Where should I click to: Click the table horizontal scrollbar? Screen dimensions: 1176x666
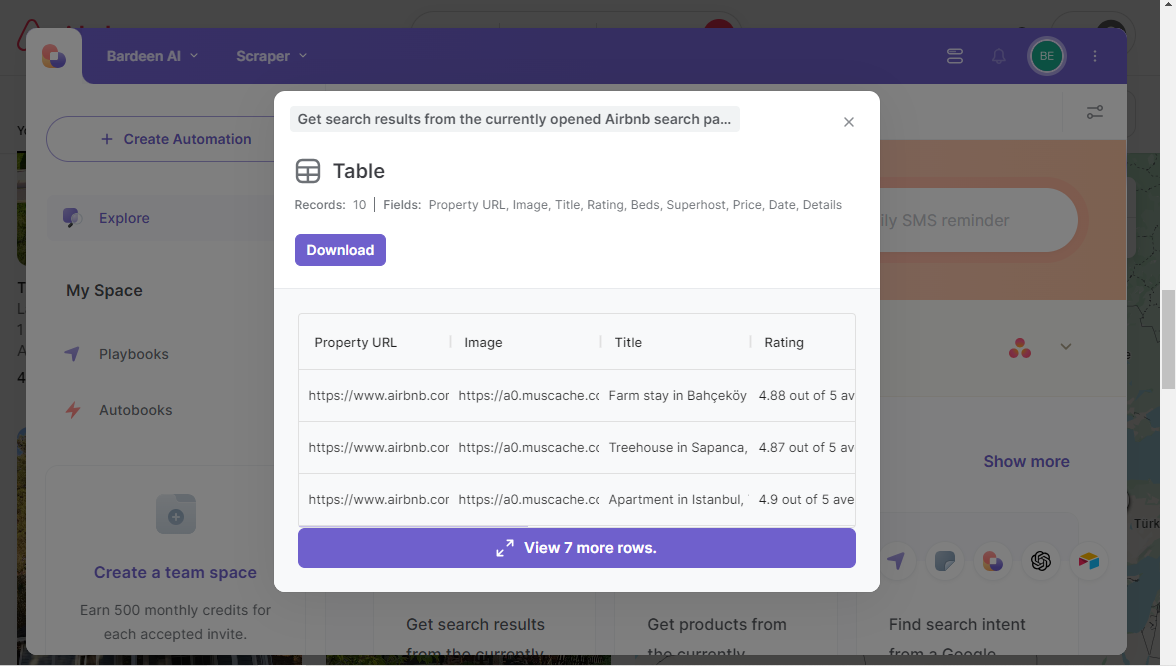pyautogui.click(x=413, y=526)
